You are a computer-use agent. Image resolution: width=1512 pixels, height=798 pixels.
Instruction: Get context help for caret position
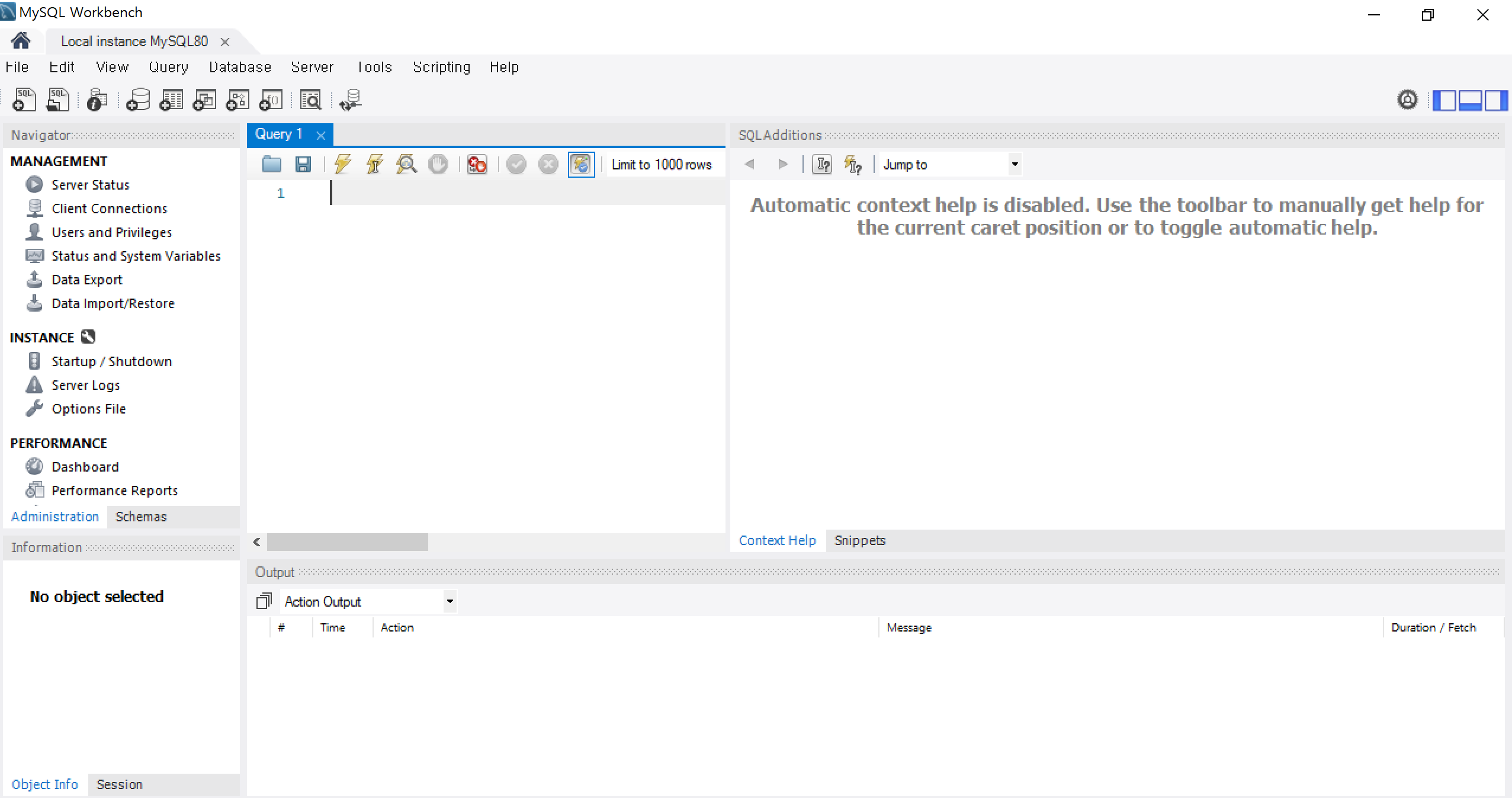point(822,164)
